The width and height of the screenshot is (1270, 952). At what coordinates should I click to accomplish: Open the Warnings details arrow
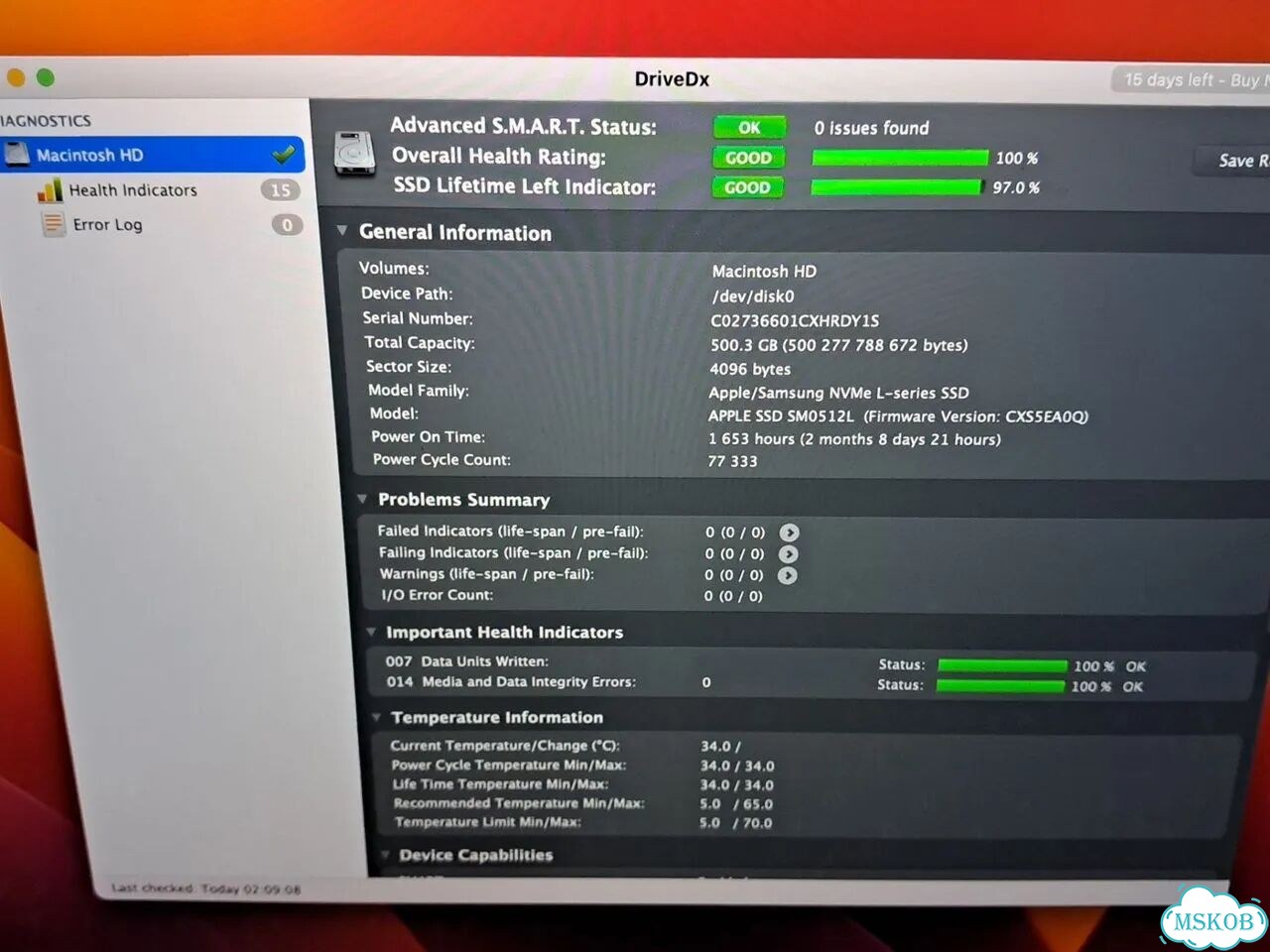787,575
